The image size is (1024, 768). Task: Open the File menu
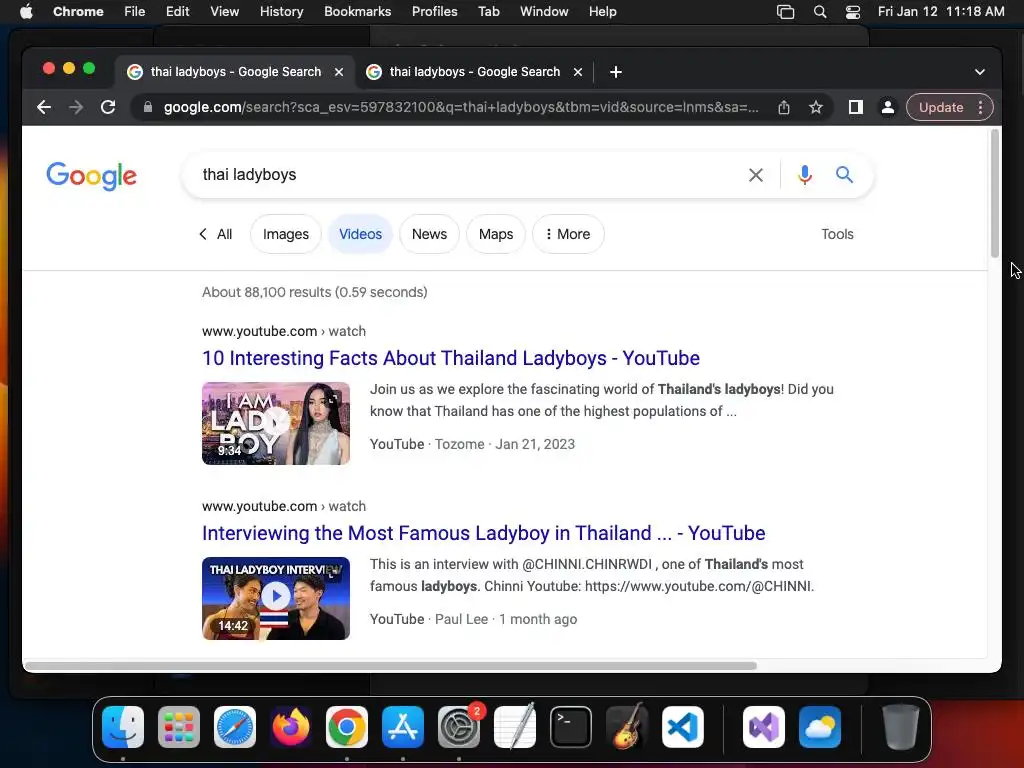tap(135, 12)
